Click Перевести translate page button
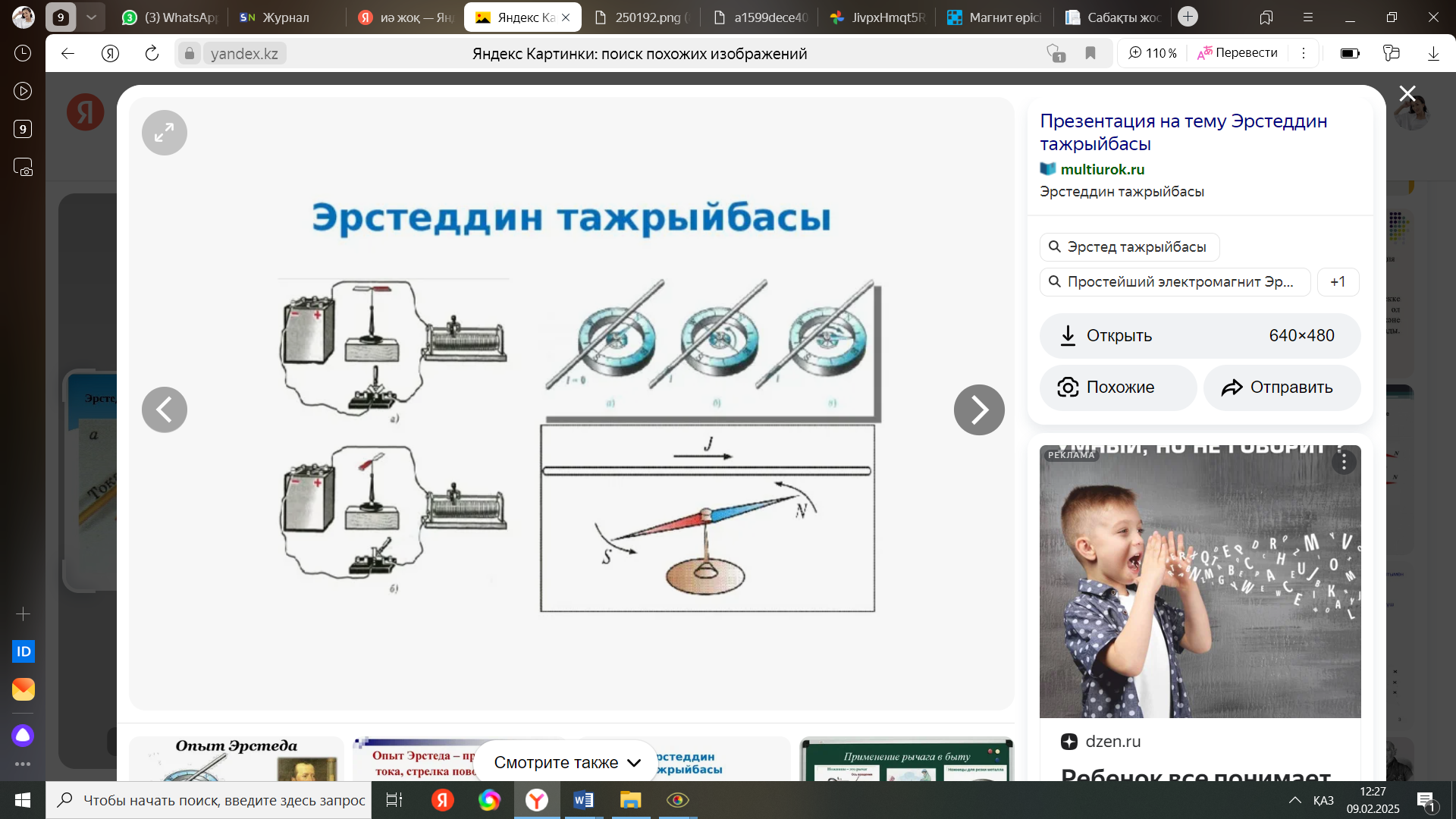 (x=1238, y=53)
